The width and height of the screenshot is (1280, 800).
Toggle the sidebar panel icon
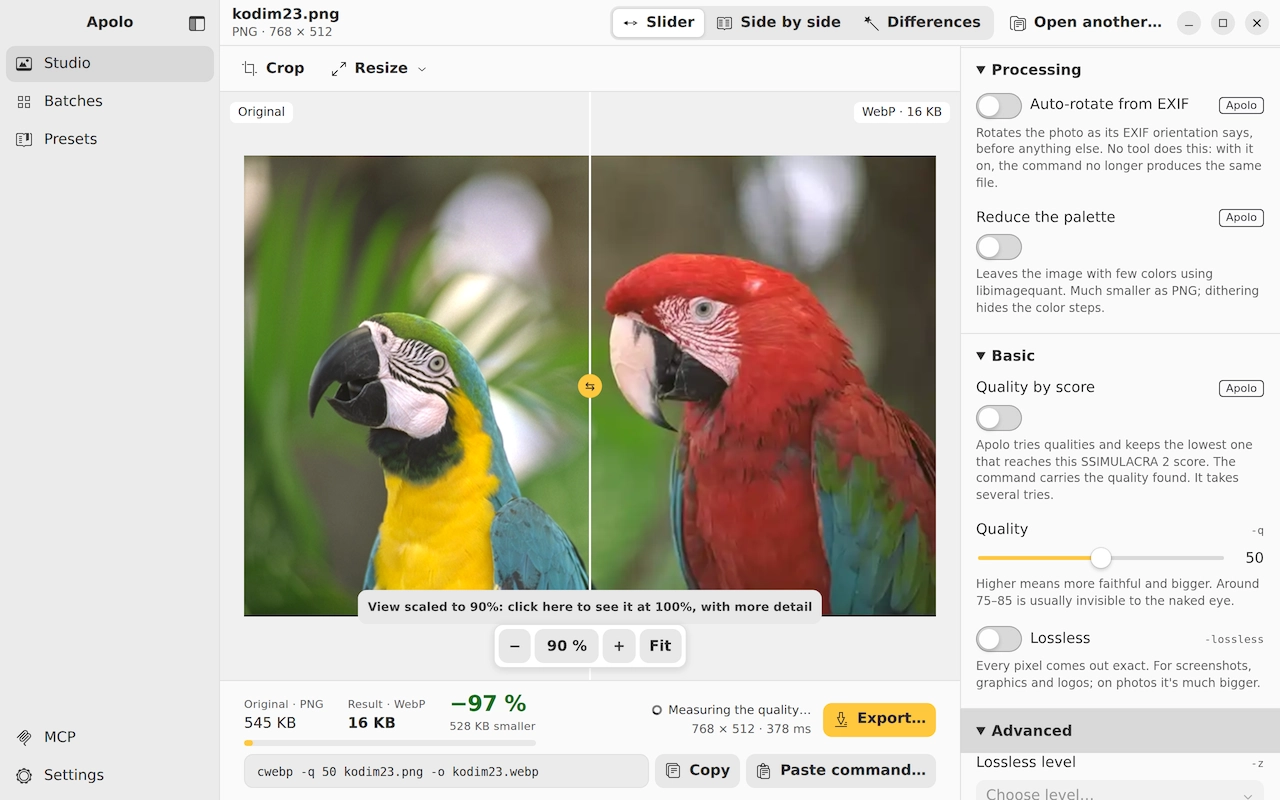197,23
